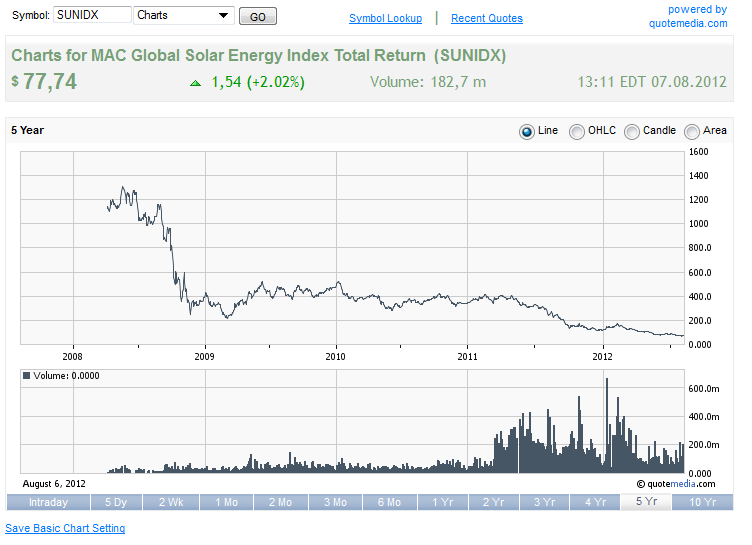Select the Intraday time range tab
This screenshot has width=752, height=545.
tap(48, 502)
